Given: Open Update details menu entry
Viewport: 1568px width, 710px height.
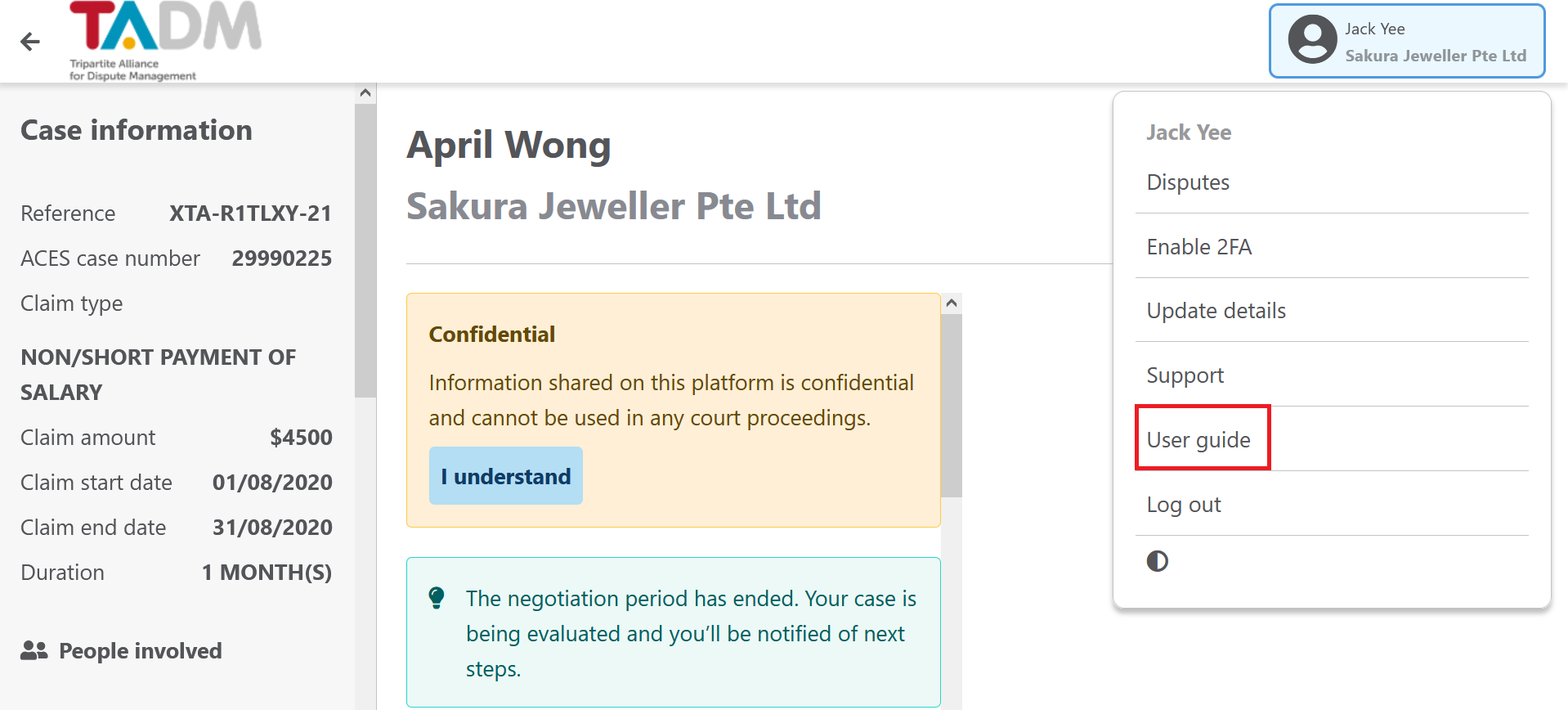Looking at the screenshot, I should click(x=1216, y=311).
